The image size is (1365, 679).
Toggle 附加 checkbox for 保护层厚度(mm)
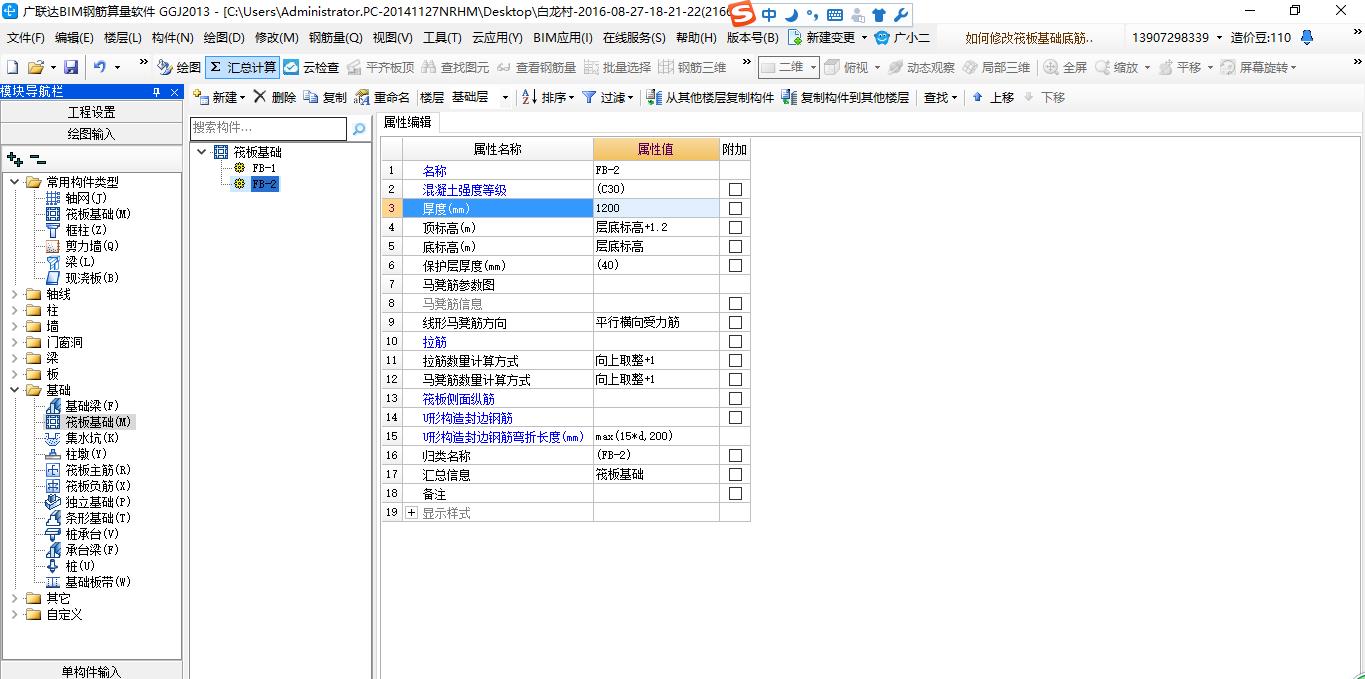[x=735, y=266]
